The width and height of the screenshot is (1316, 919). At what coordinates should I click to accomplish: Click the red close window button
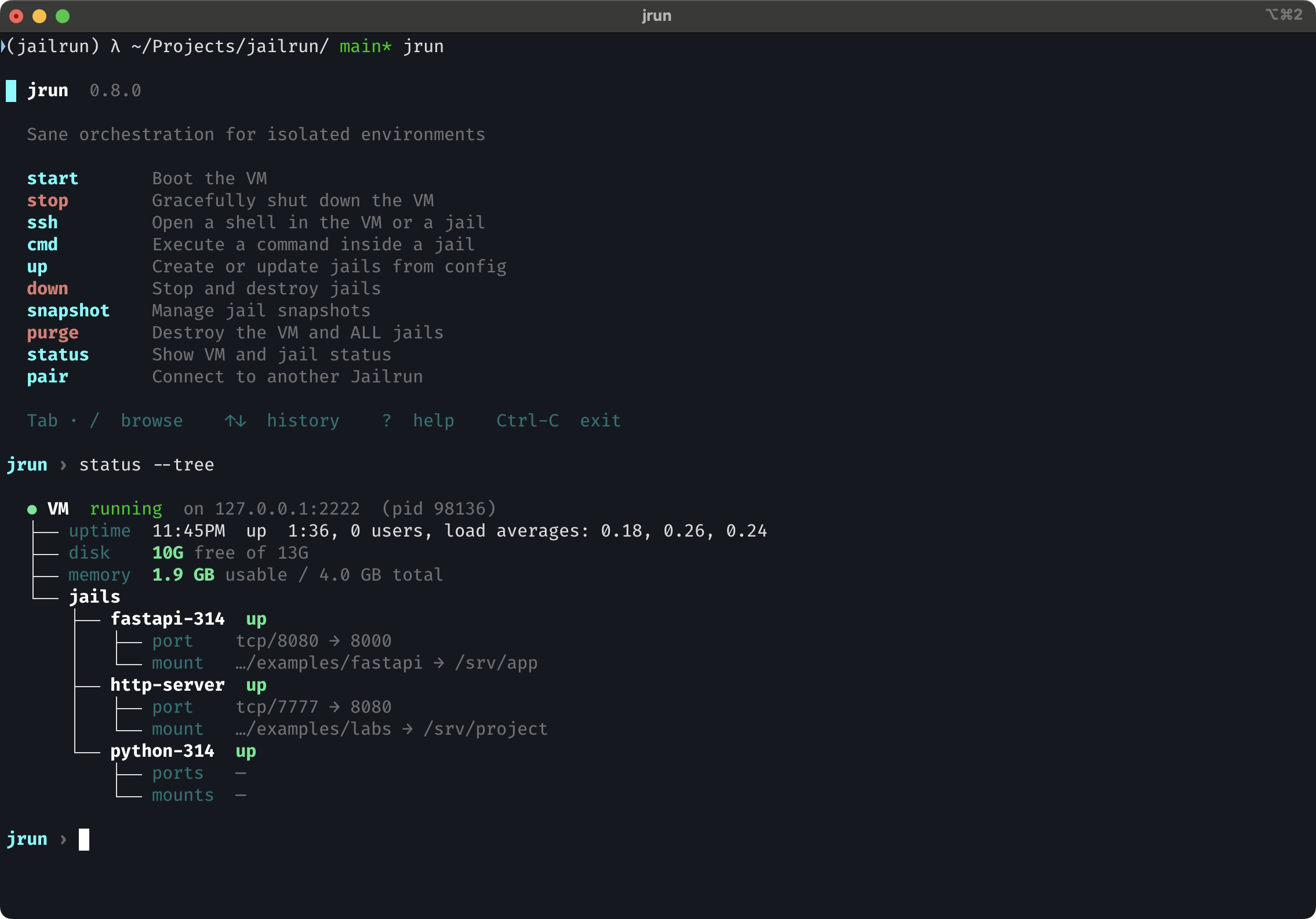[x=16, y=16]
